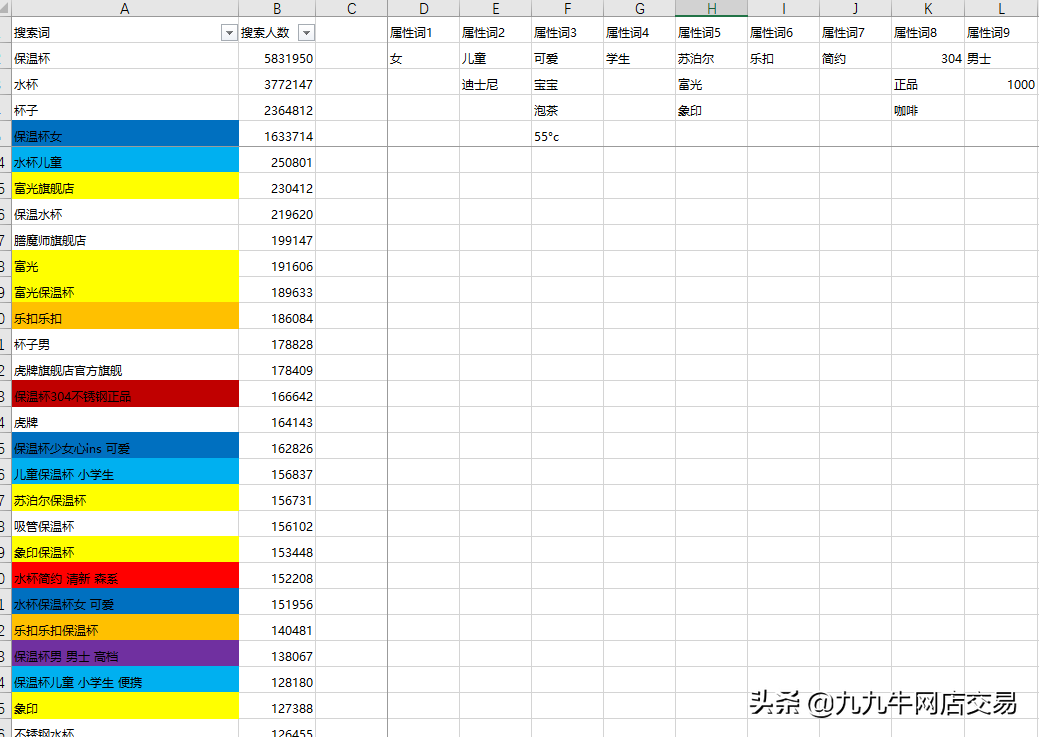Open the 搜索人数 filter dropdown arrow
1039x737 pixels.
pos(306,33)
